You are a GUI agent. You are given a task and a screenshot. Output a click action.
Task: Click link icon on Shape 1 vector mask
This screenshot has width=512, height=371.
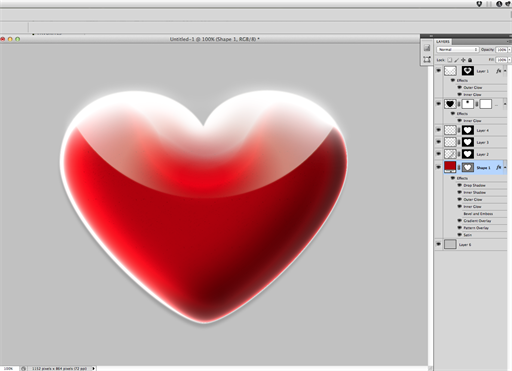pyautogui.click(x=459, y=167)
